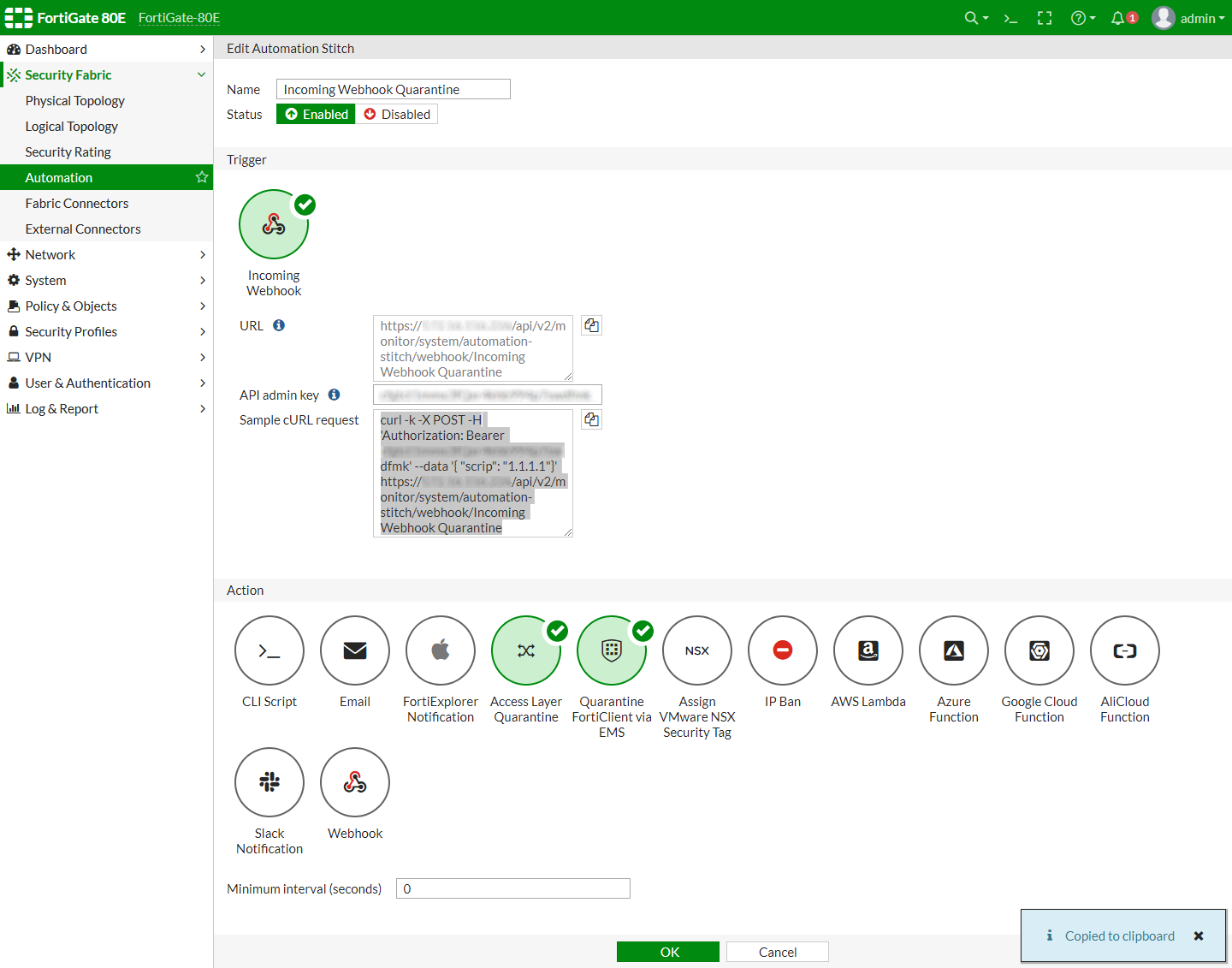Image resolution: width=1232 pixels, height=968 pixels.
Task: Select the AWS Lambda action
Action: click(x=868, y=650)
